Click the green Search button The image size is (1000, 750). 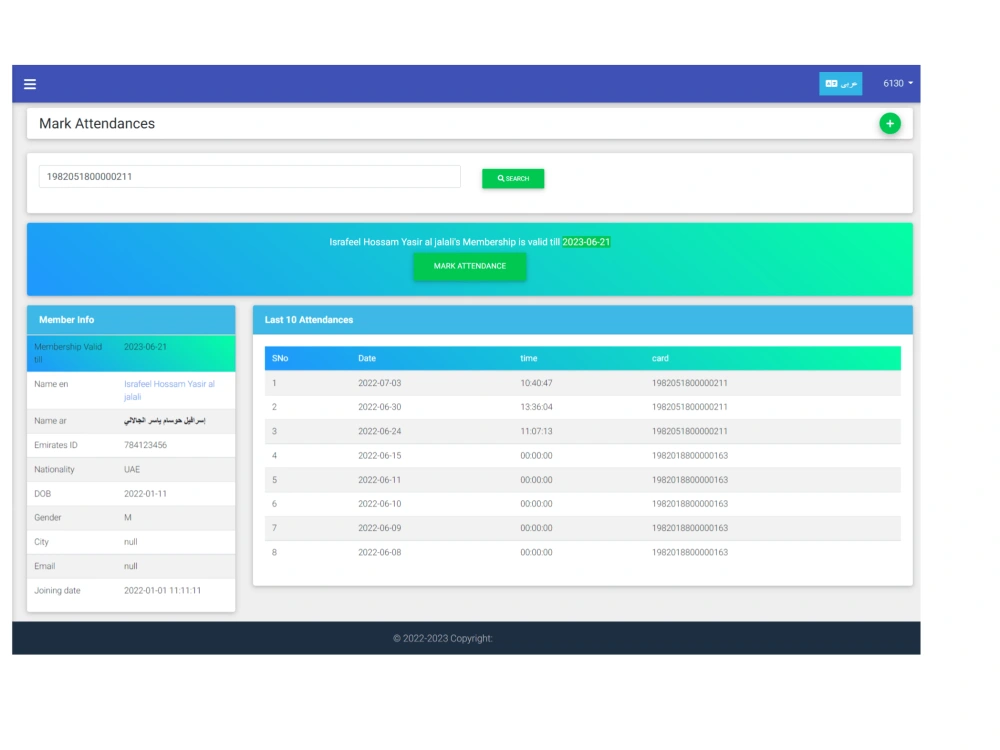tap(513, 179)
